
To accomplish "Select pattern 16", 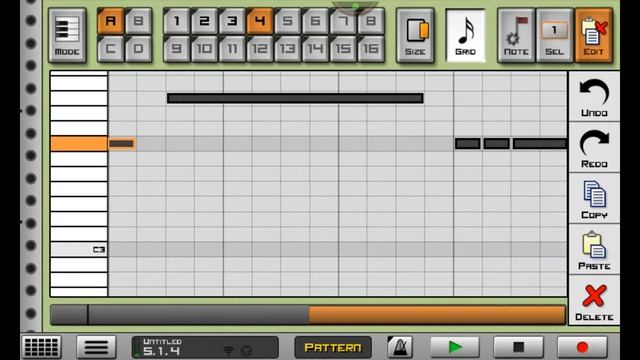I will coord(371,49).
